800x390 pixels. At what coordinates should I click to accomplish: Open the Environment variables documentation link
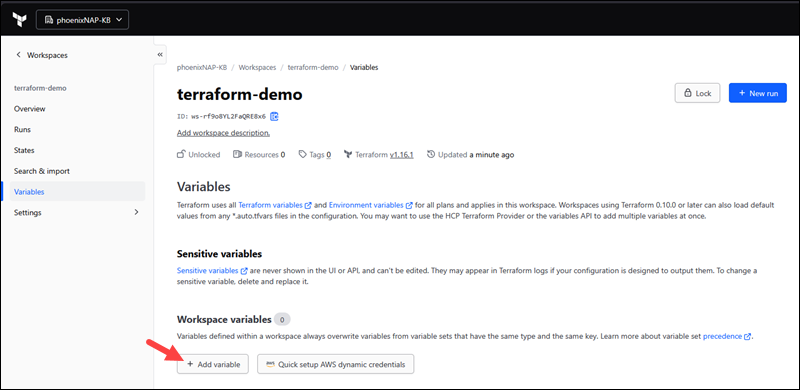click(x=371, y=205)
